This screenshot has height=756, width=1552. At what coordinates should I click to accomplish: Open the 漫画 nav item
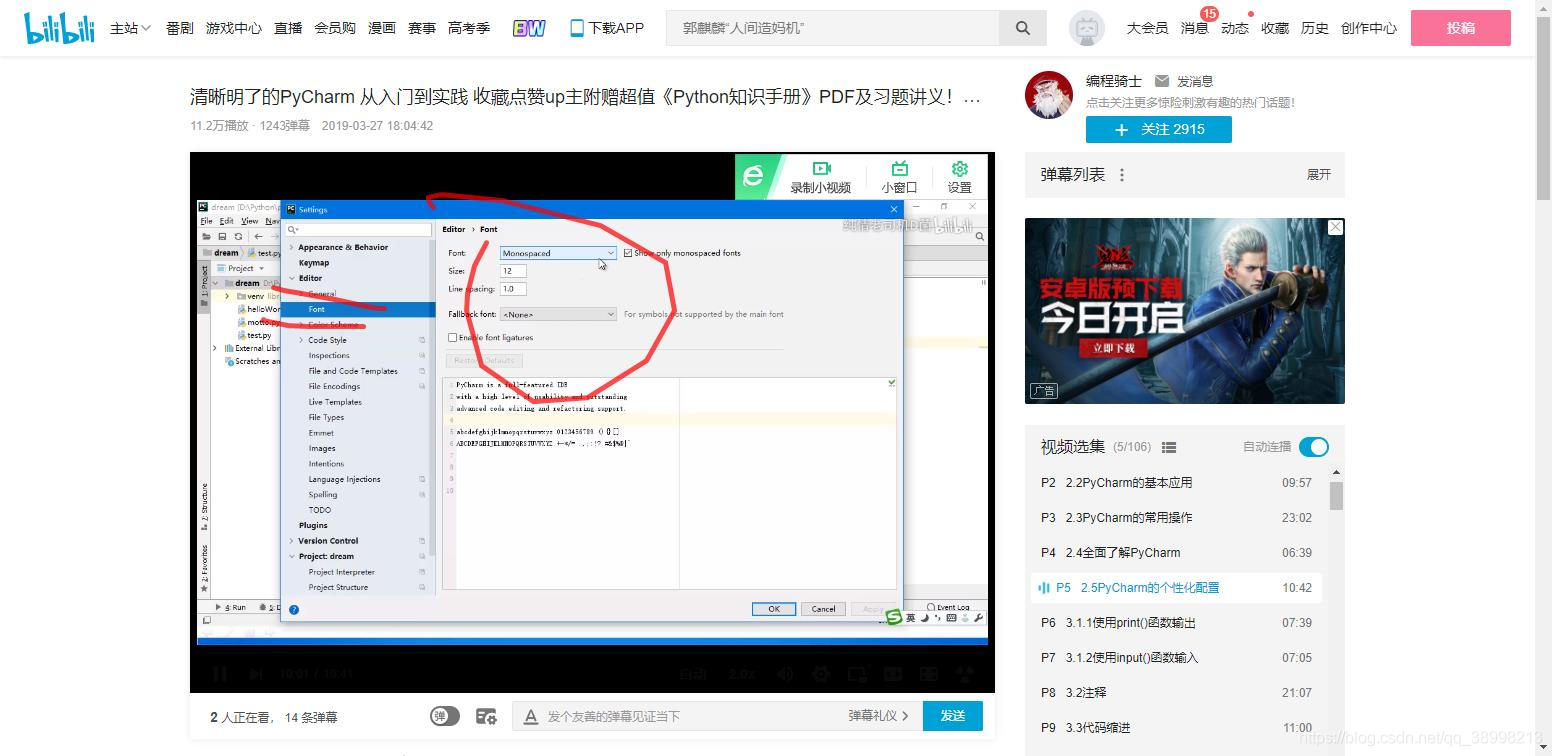[x=382, y=28]
